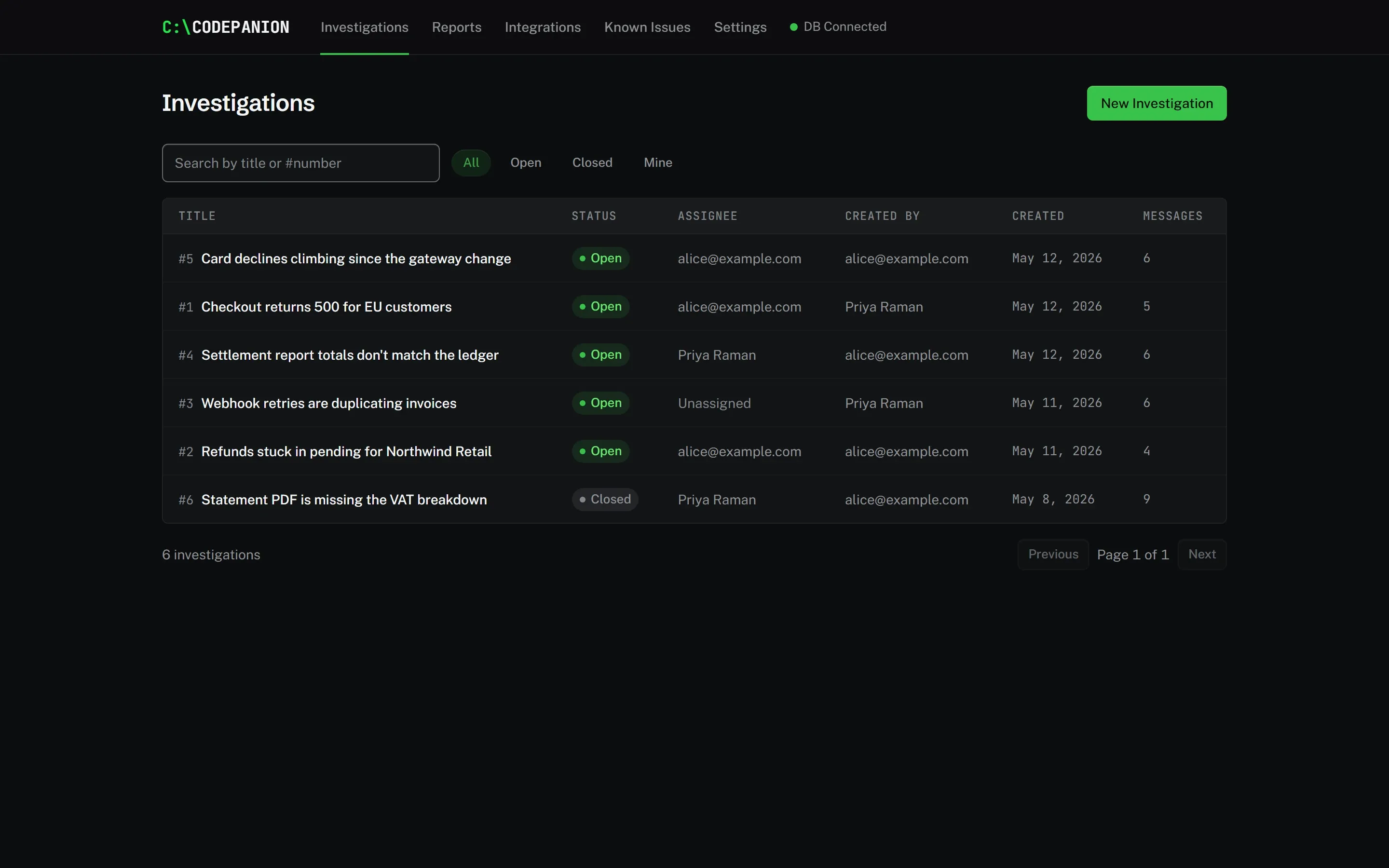Click the Closed status badge on investigation #6

[x=605, y=500]
